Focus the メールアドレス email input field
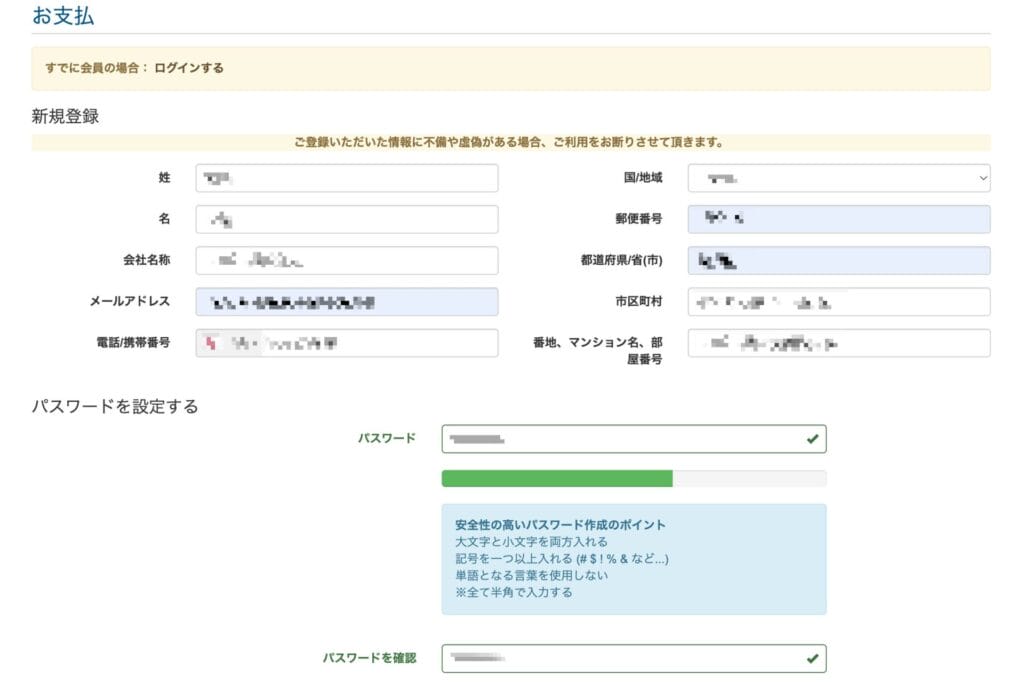The width and height of the screenshot is (1024, 683). (346, 301)
